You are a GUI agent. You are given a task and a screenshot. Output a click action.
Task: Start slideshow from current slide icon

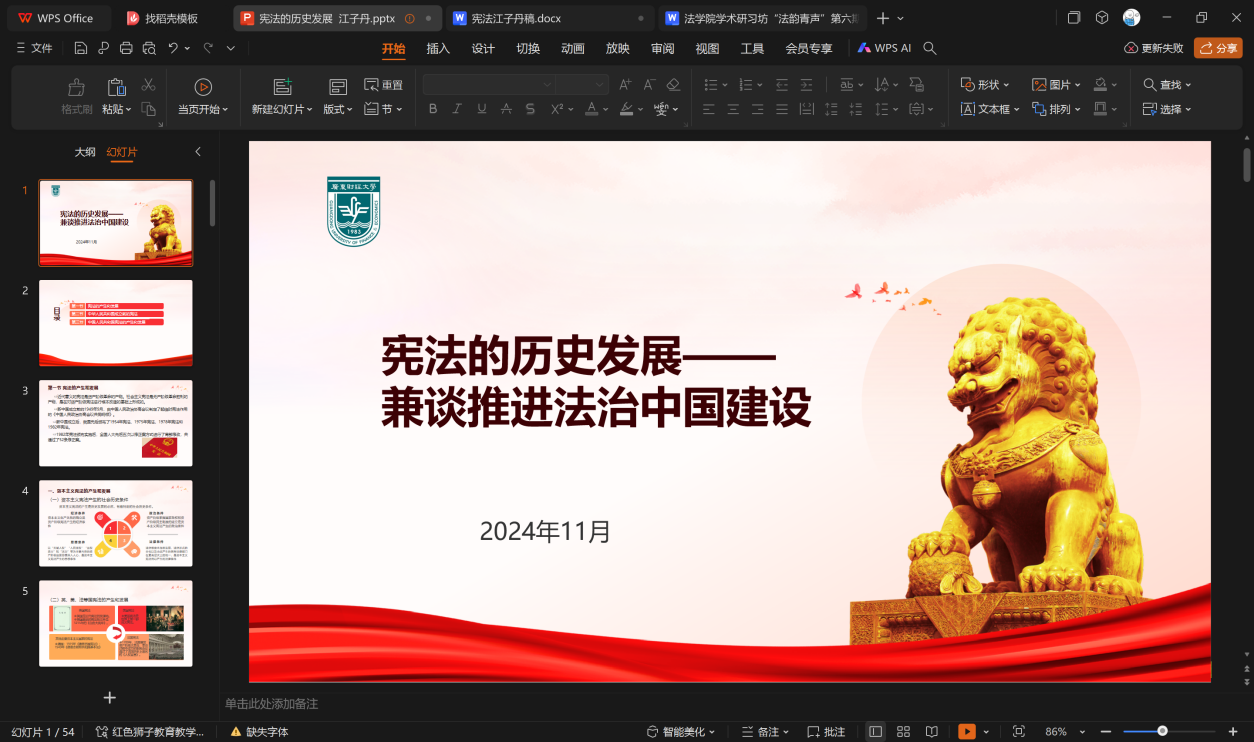(x=203, y=88)
